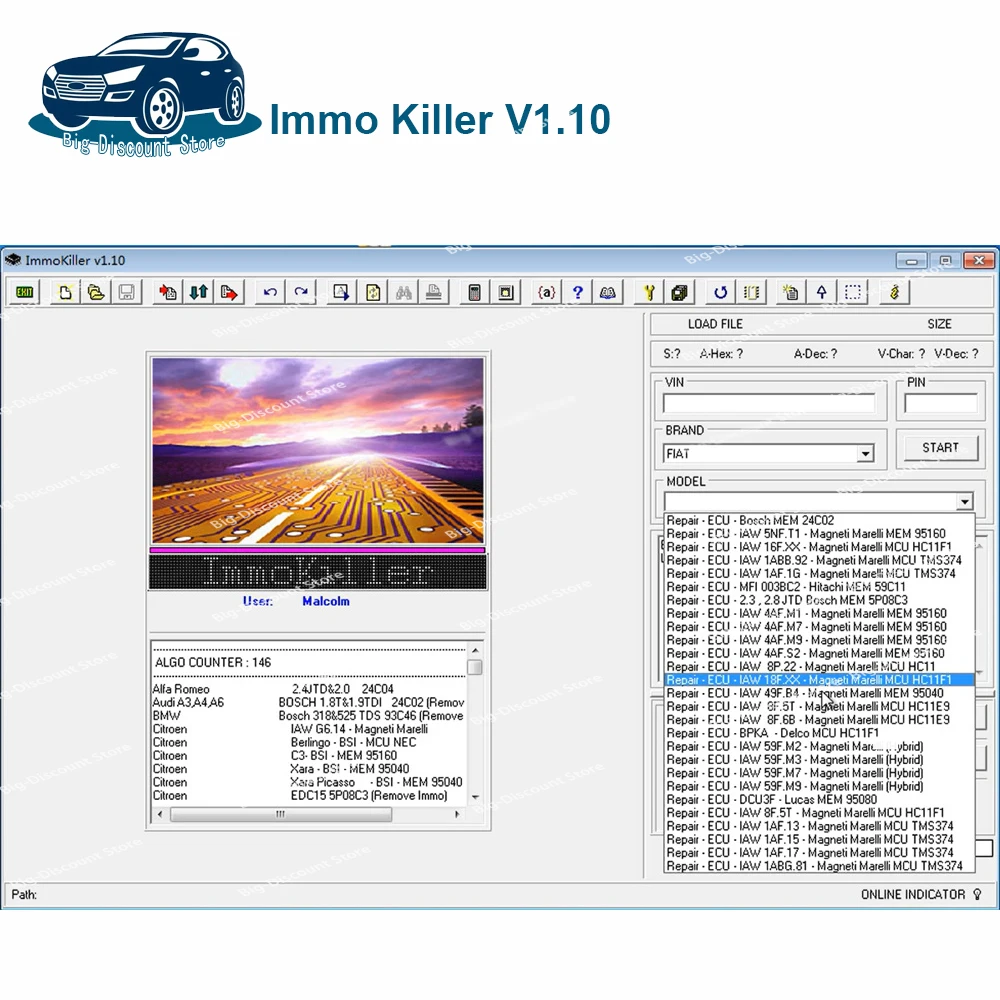The image size is (1000, 1000).
Task: Click the stacked documents icon
Action: (x=680, y=293)
